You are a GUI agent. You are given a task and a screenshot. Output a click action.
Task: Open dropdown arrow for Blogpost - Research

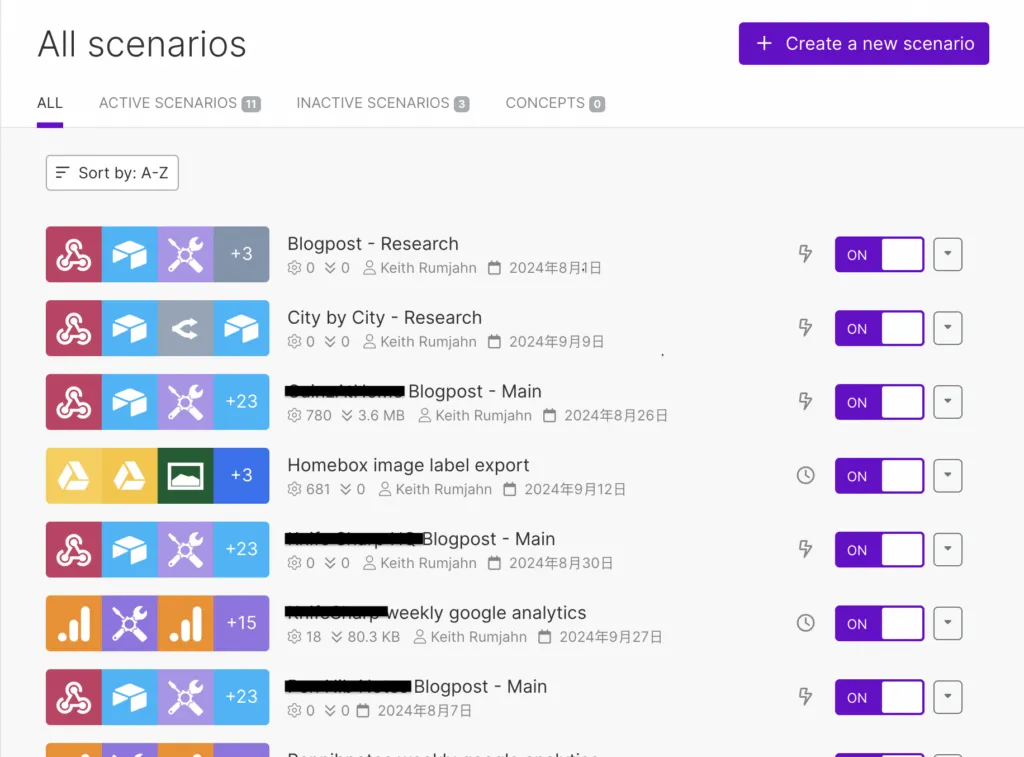(947, 254)
